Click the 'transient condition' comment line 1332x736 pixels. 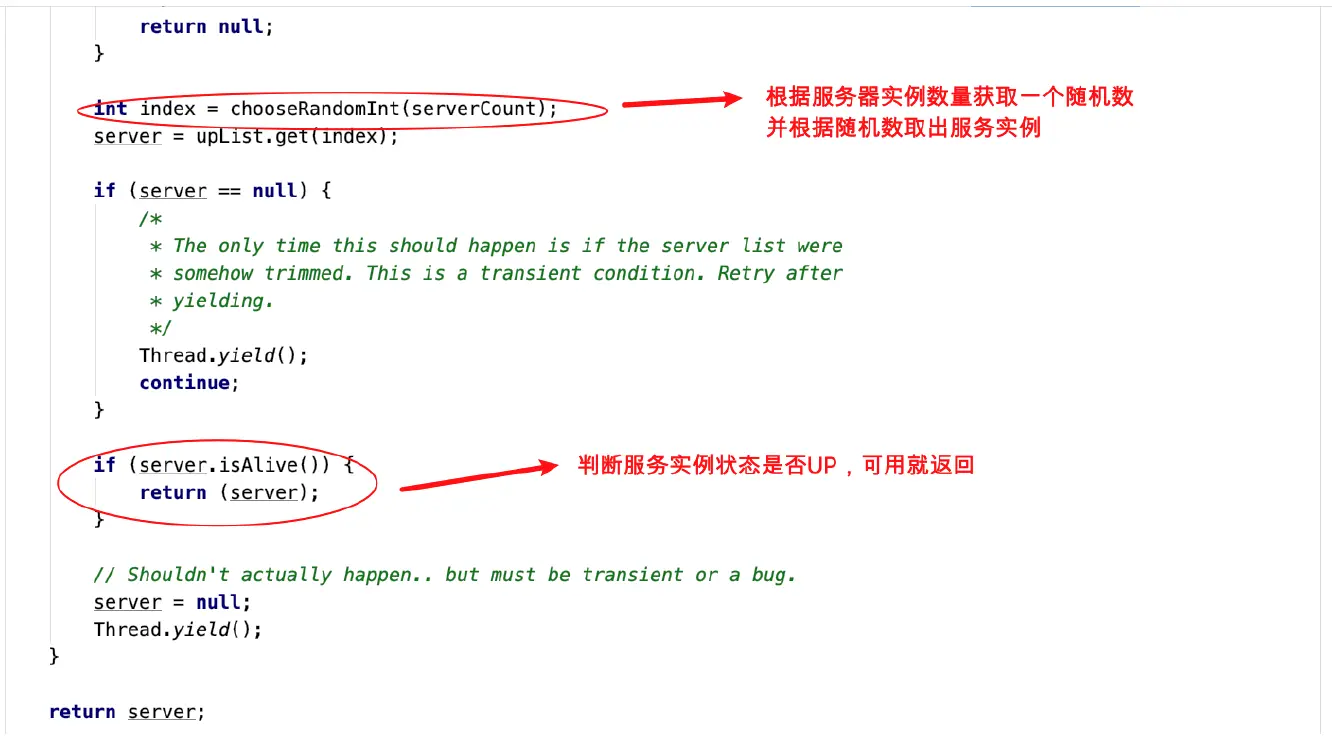coord(496,273)
